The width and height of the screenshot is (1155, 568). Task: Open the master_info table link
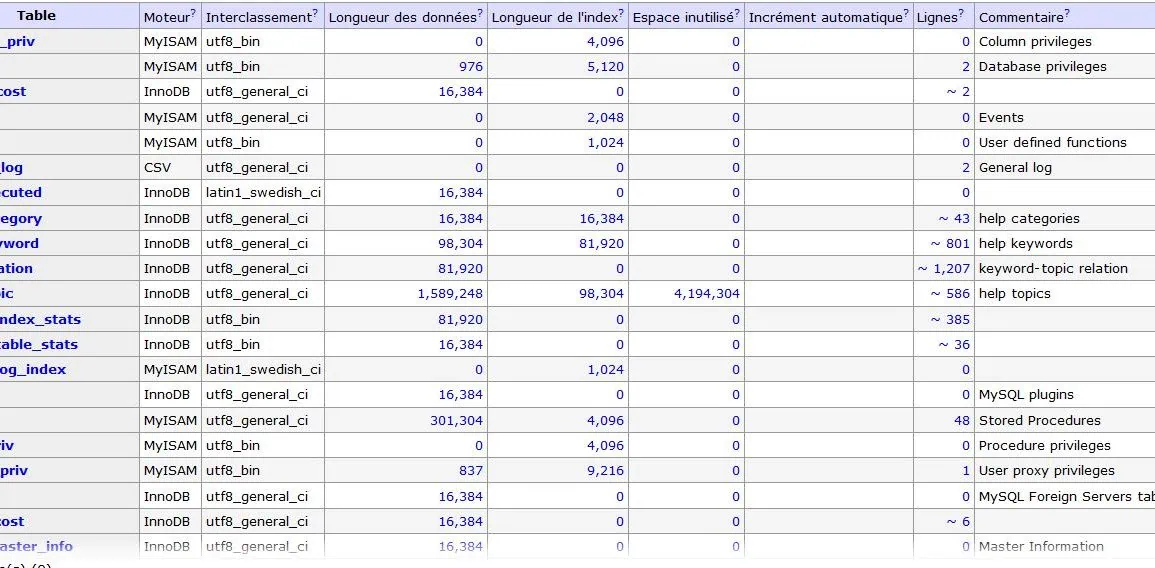pos(36,546)
